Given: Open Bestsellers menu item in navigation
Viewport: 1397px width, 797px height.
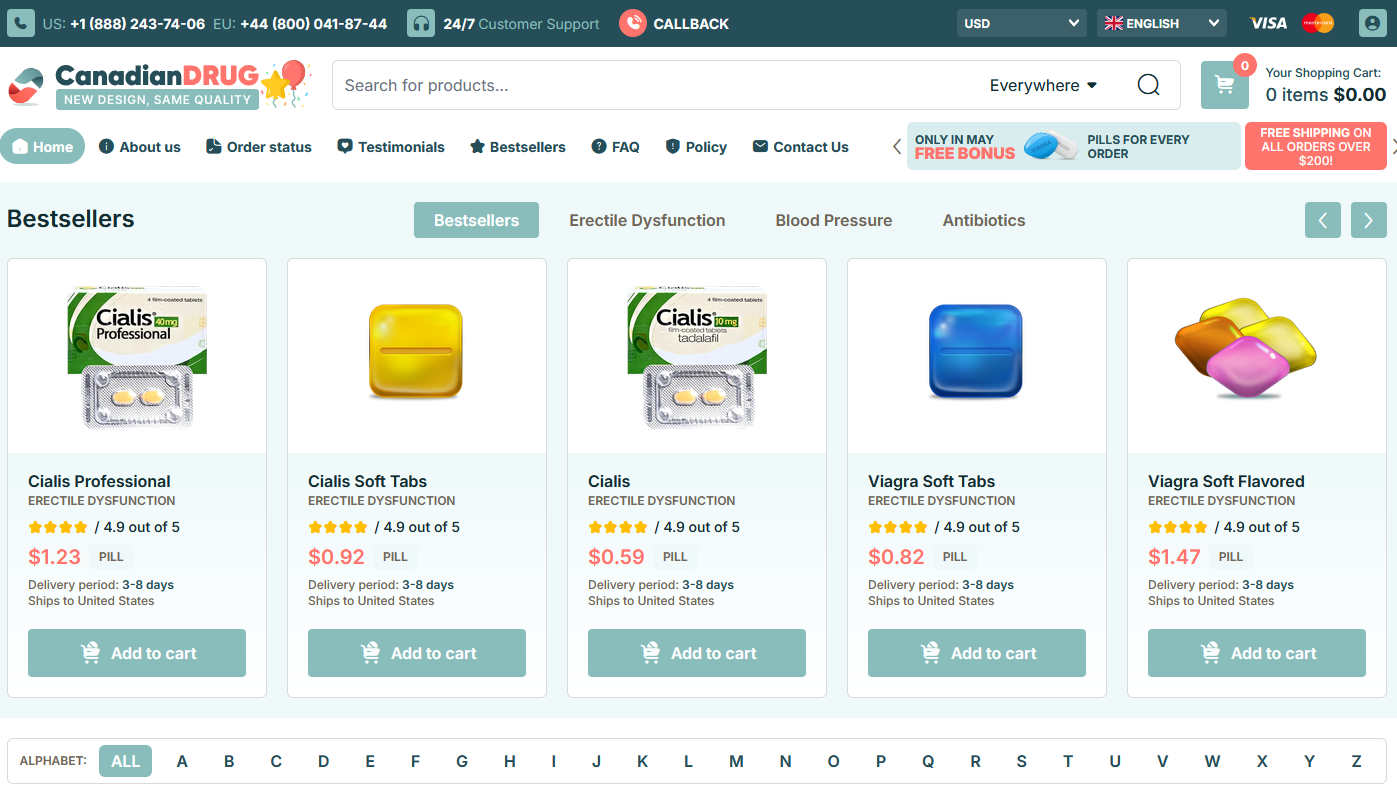Looking at the screenshot, I should tap(517, 147).
